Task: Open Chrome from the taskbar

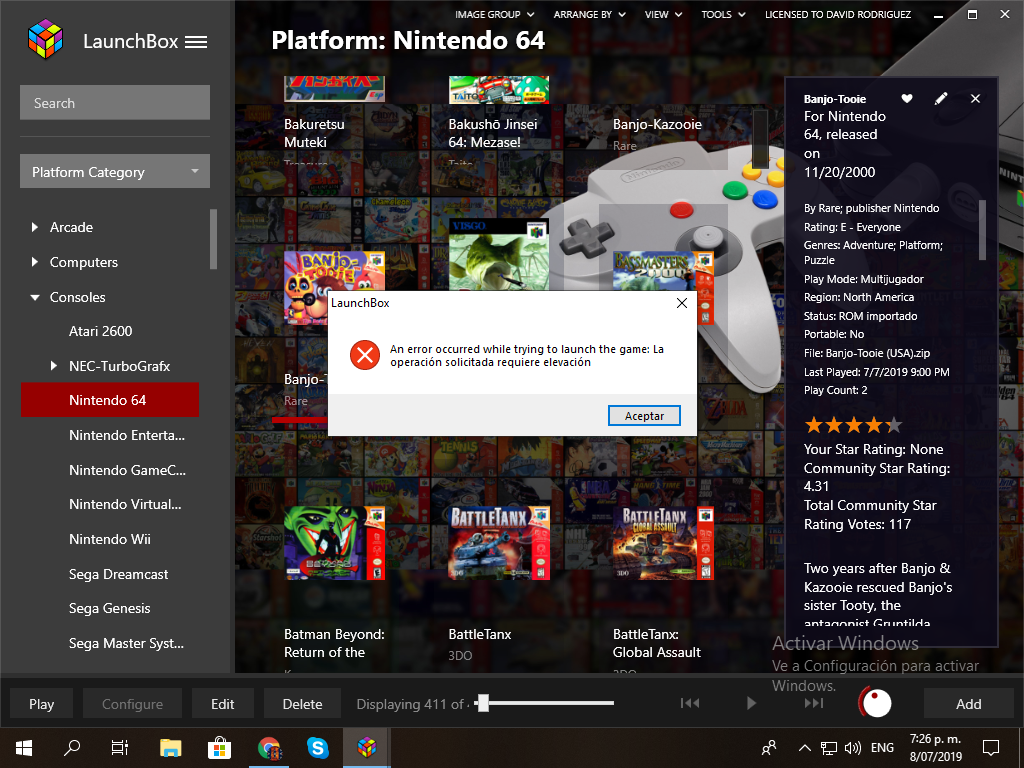Action: pyautogui.click(x=269, y=748)
